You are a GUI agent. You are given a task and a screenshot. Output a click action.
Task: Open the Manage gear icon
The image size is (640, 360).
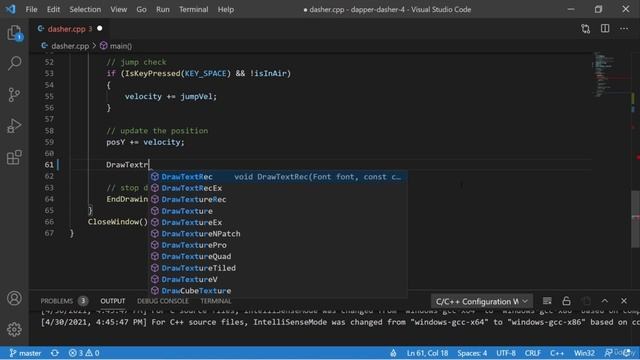(x=14, y=329)
